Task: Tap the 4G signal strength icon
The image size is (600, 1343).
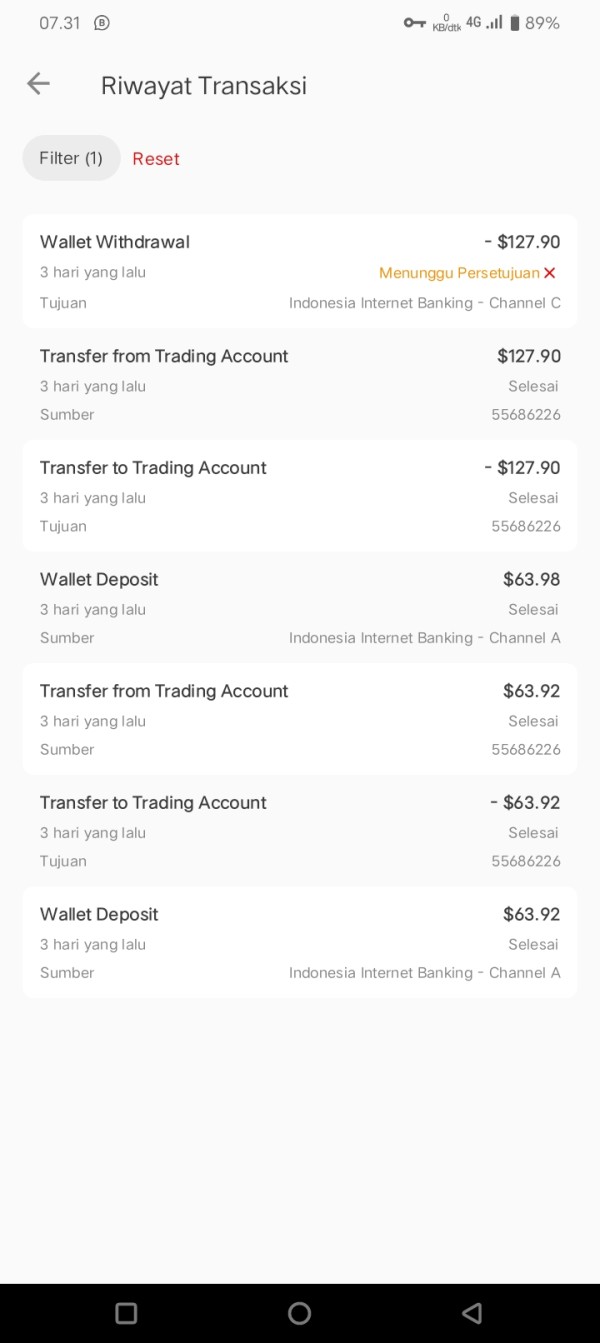Action: pos(484,23)
